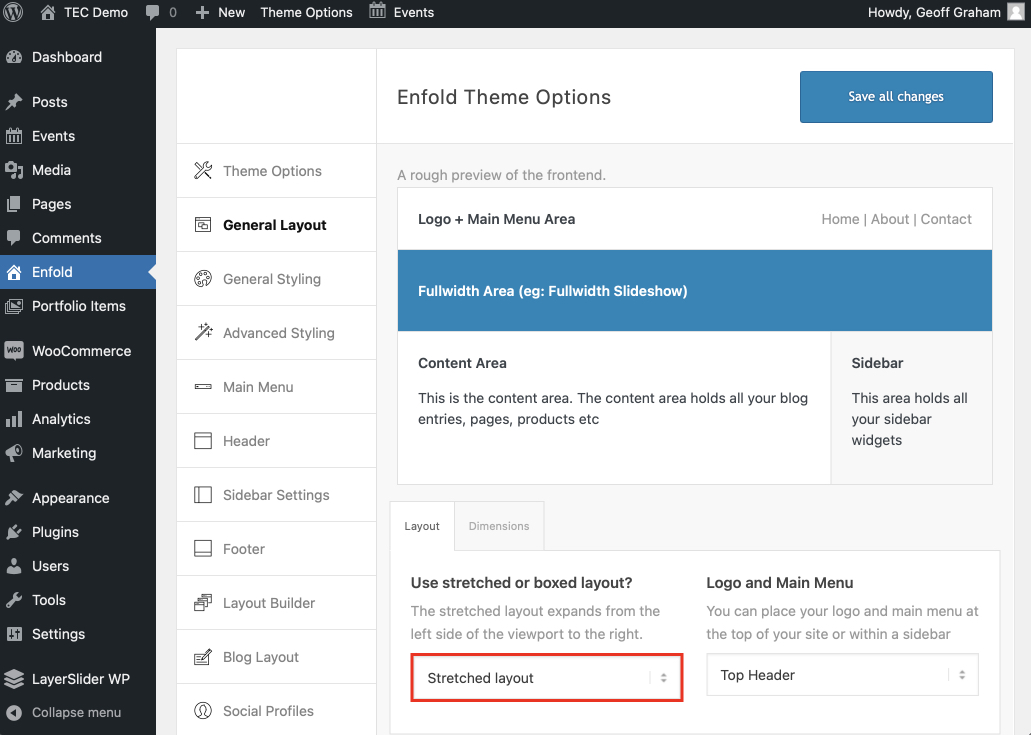Open General Layout settings section
The width and height of the screenshot is (1031, 735).
(x=277, y=225)
